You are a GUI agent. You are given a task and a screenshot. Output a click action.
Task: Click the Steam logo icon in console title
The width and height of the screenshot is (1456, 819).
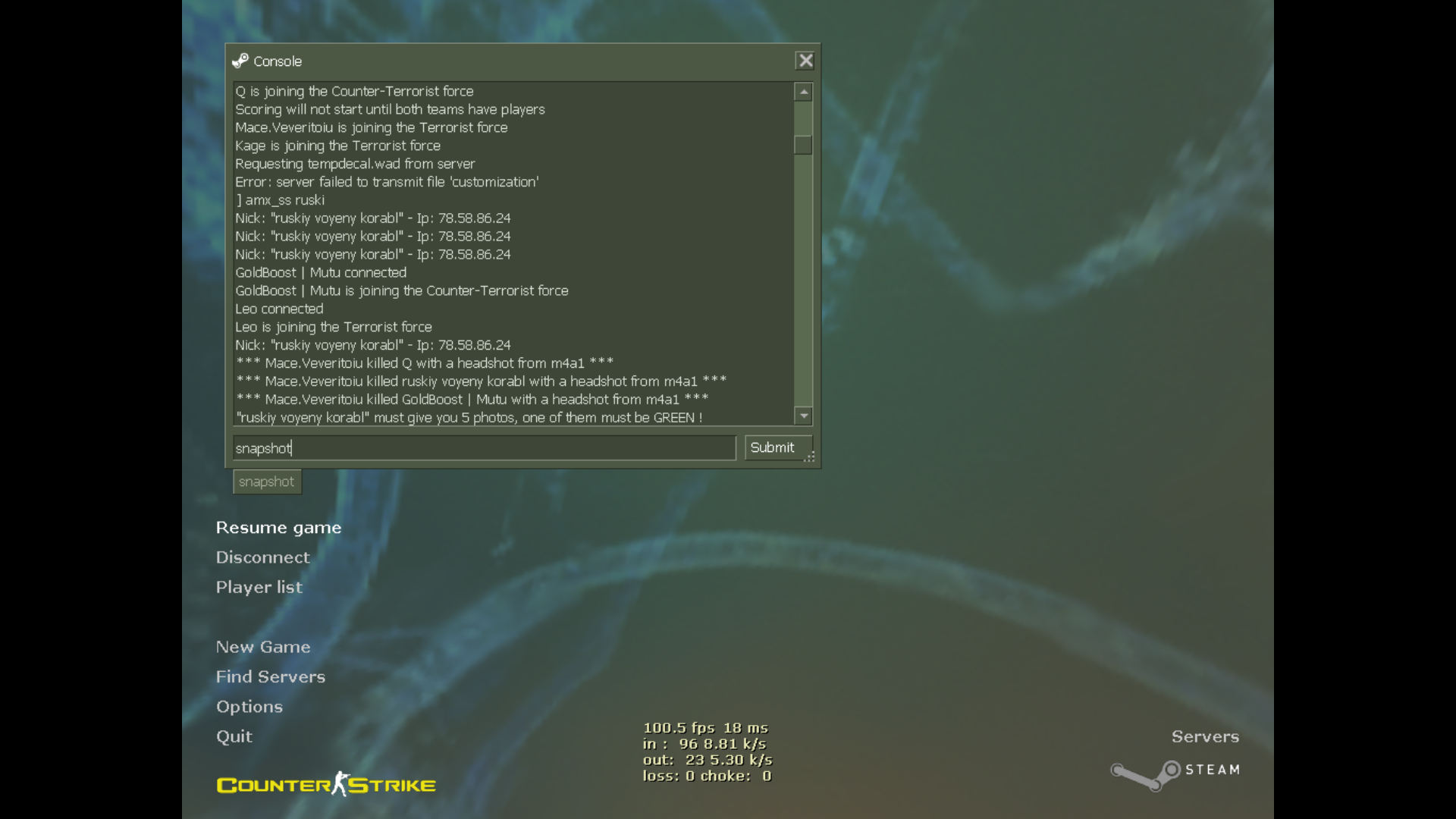240,61
